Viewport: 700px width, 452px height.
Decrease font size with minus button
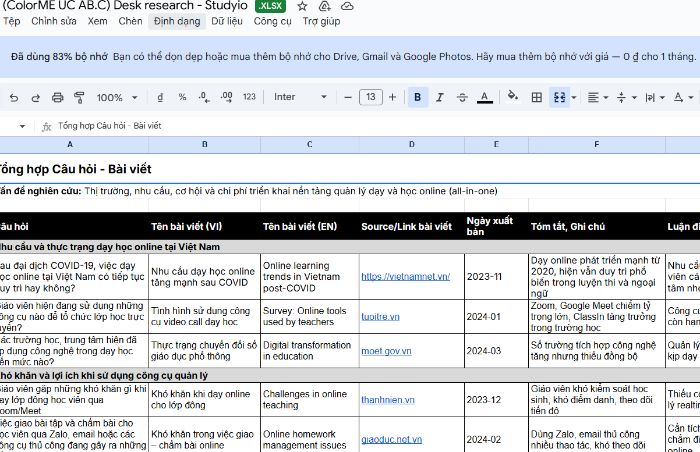click(348, 97)
